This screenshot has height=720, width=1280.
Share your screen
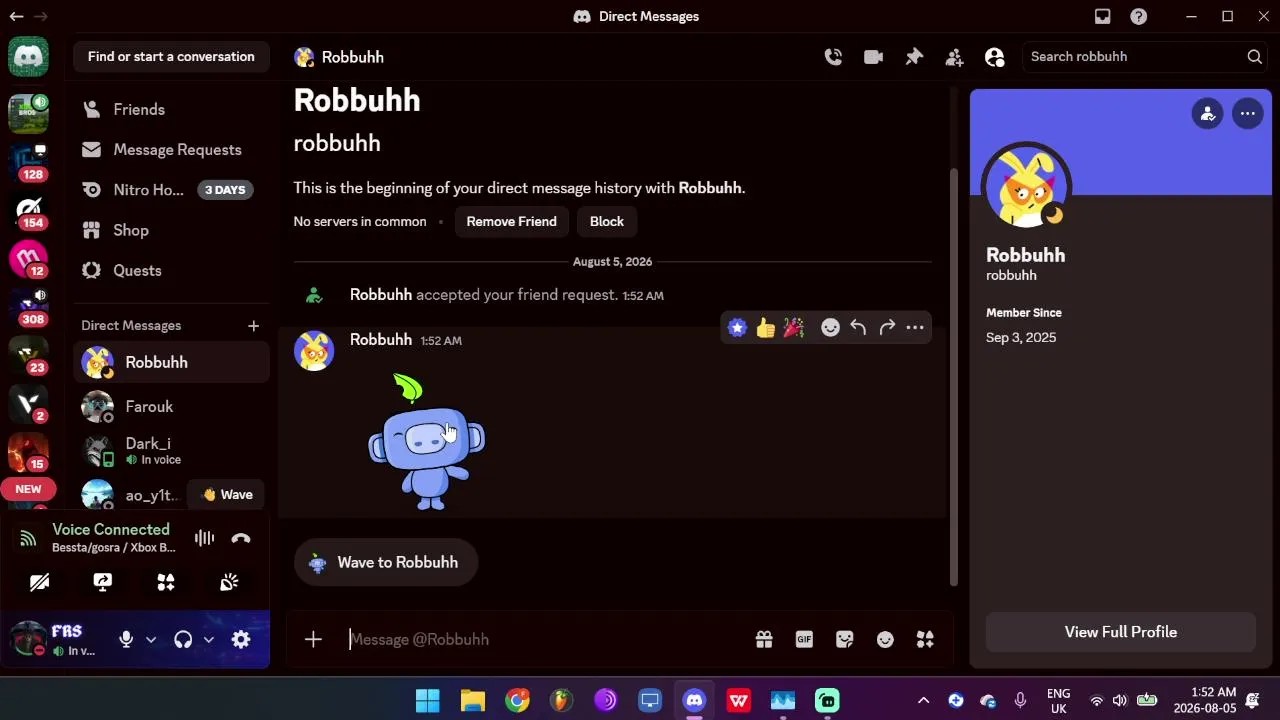point(103,582)
